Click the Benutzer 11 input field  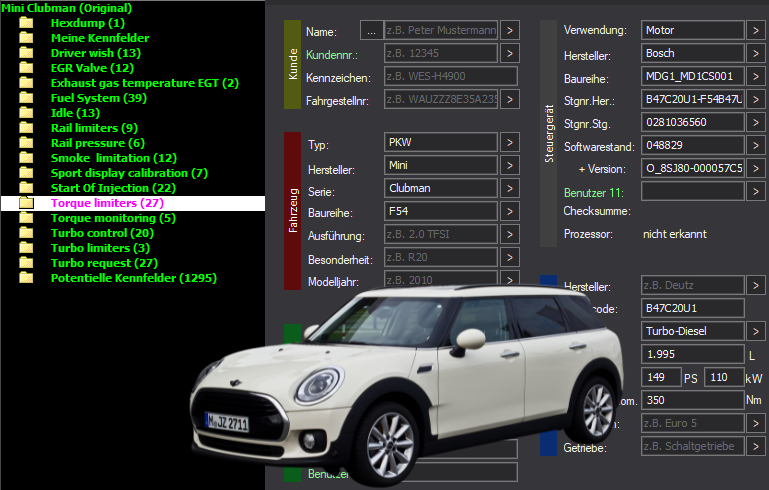(x=692, y=191)
